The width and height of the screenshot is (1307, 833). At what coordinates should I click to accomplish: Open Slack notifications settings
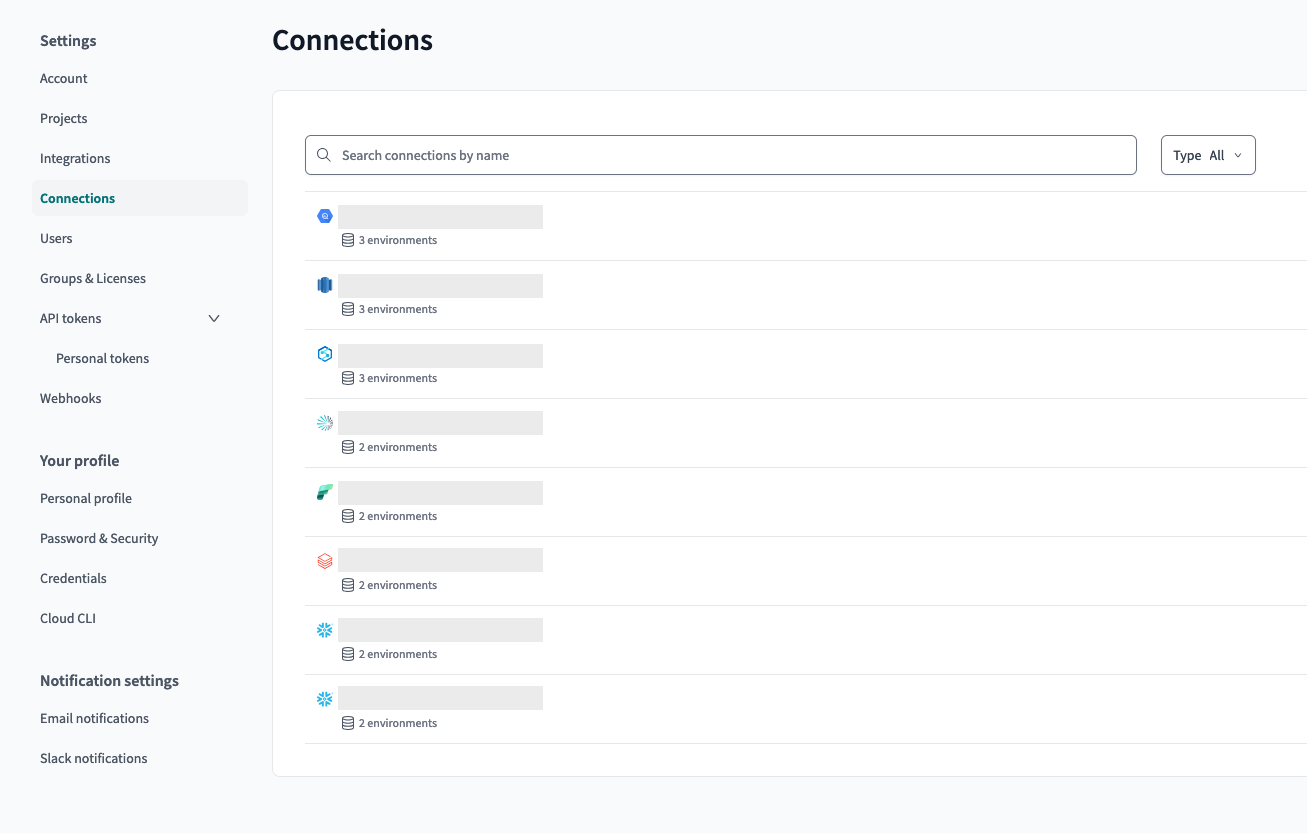[x=94, y=758]
